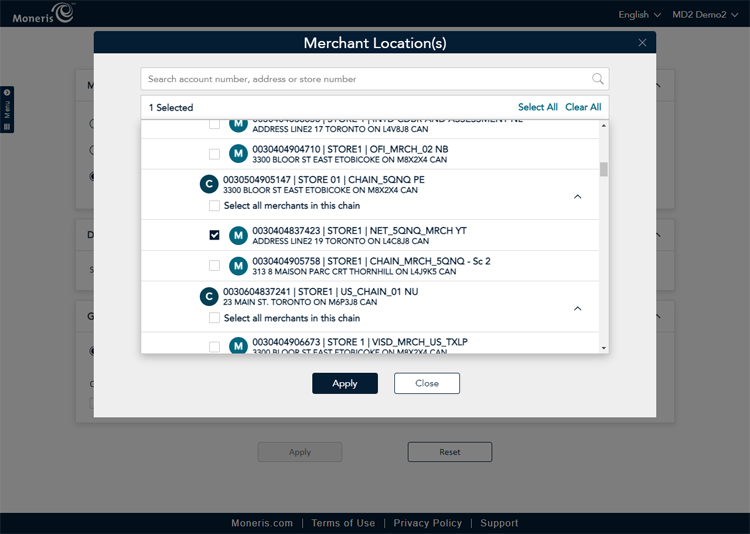
Task: Click the M icon for OFI_MRCH_02 NB
Action: click(x=238, y=154)
